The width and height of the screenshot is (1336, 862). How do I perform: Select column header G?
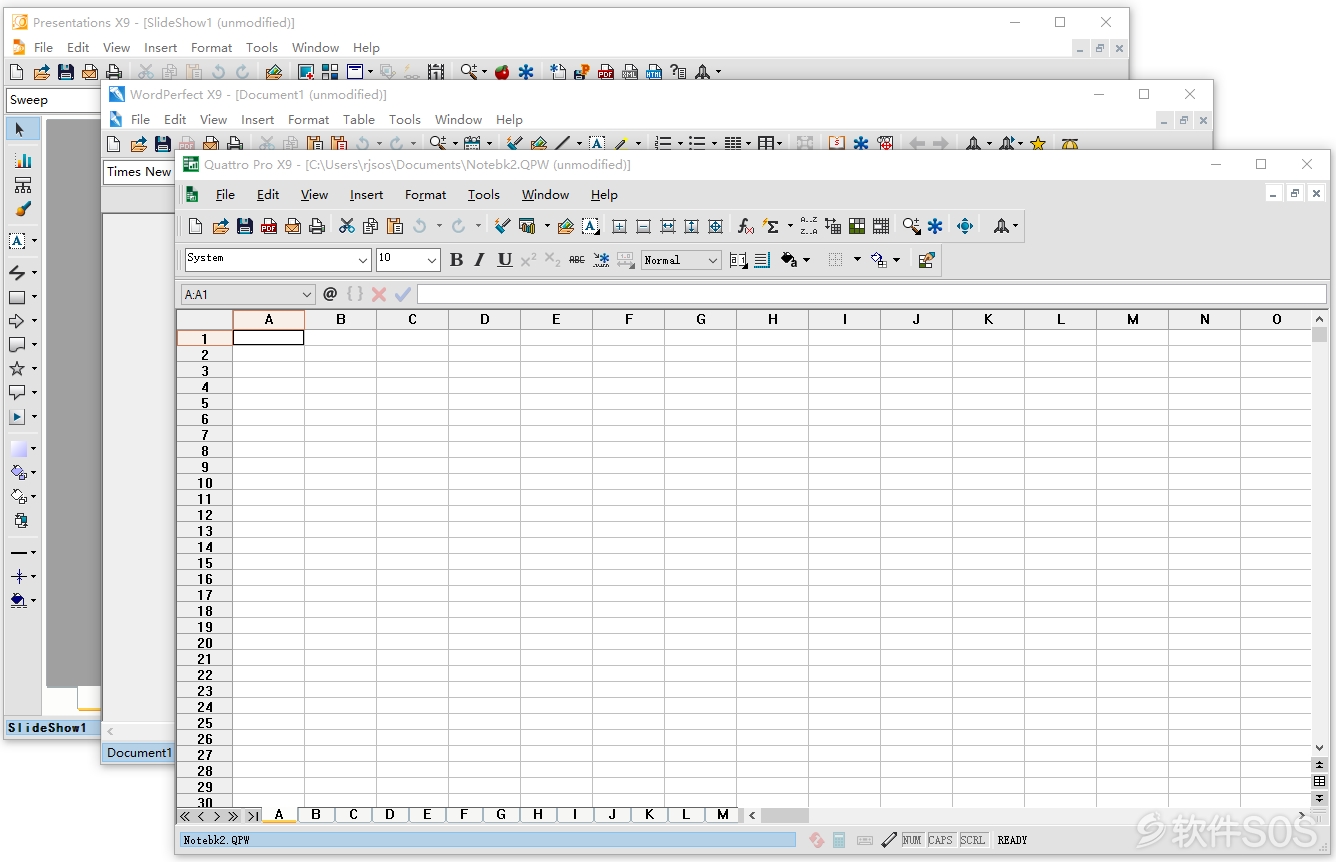click(701, 319)
